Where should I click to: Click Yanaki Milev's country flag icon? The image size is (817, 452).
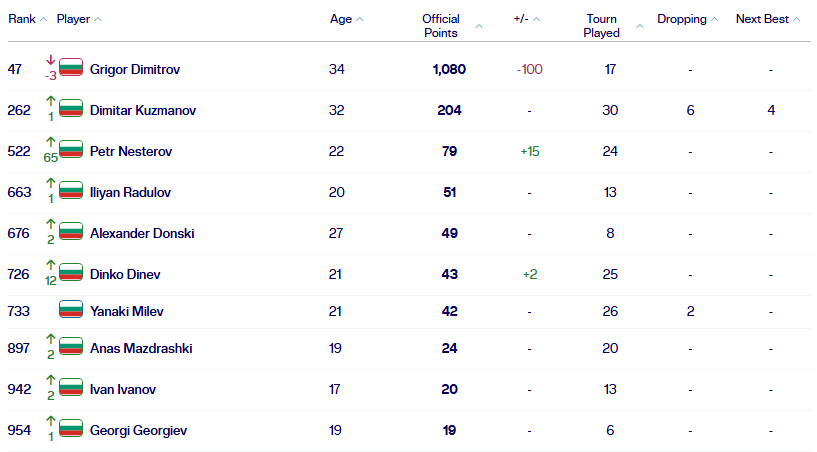(x=71, y=310)
